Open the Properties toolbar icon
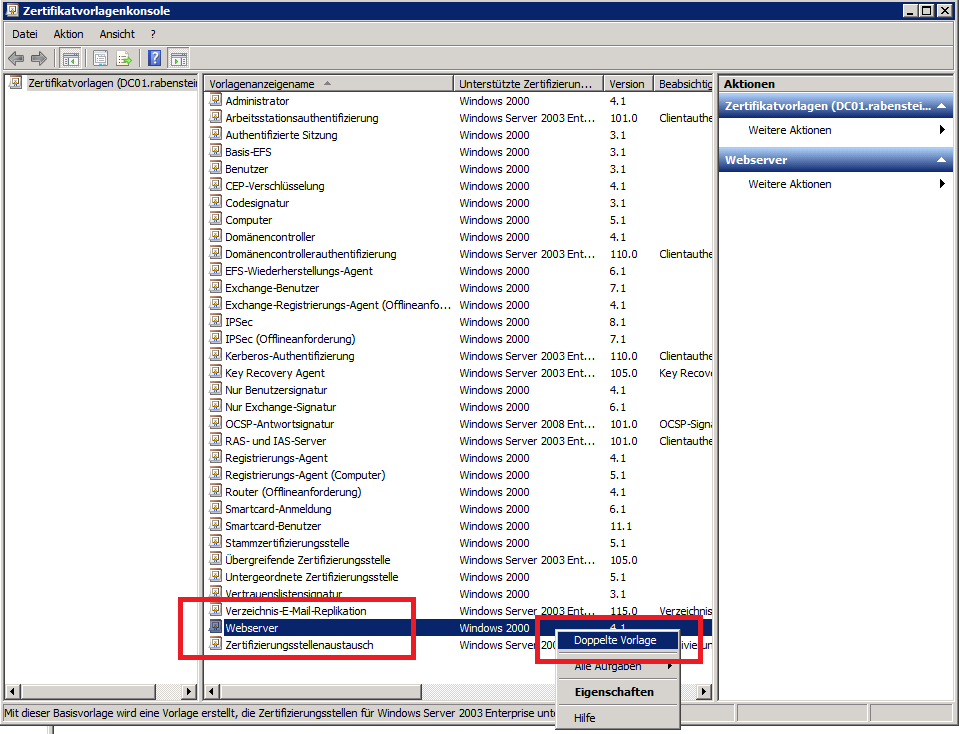Screen dimensions: 959x734 click(x=101, y=58)
